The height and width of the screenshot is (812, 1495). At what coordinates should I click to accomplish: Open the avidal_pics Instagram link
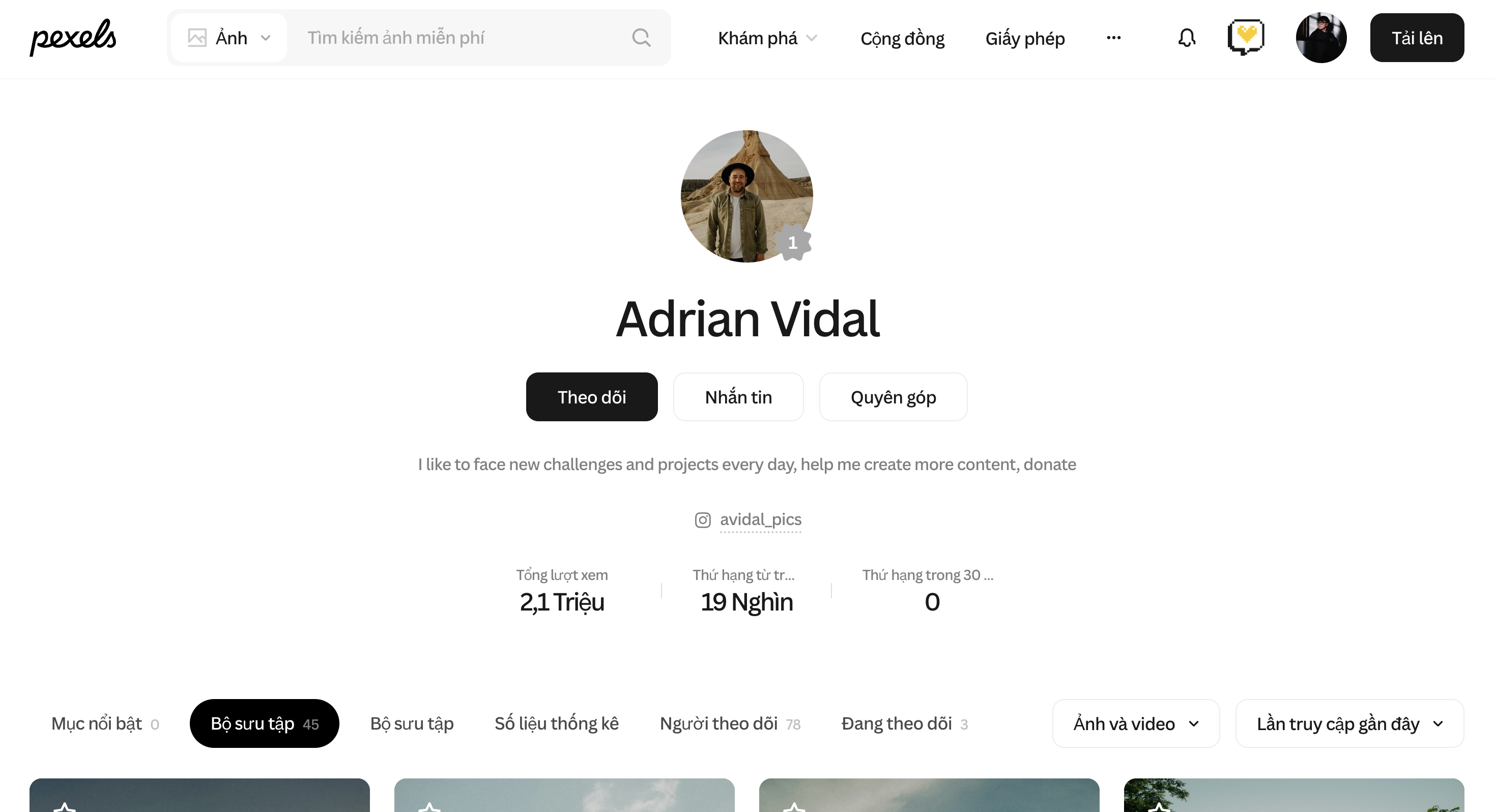(760, 519)
